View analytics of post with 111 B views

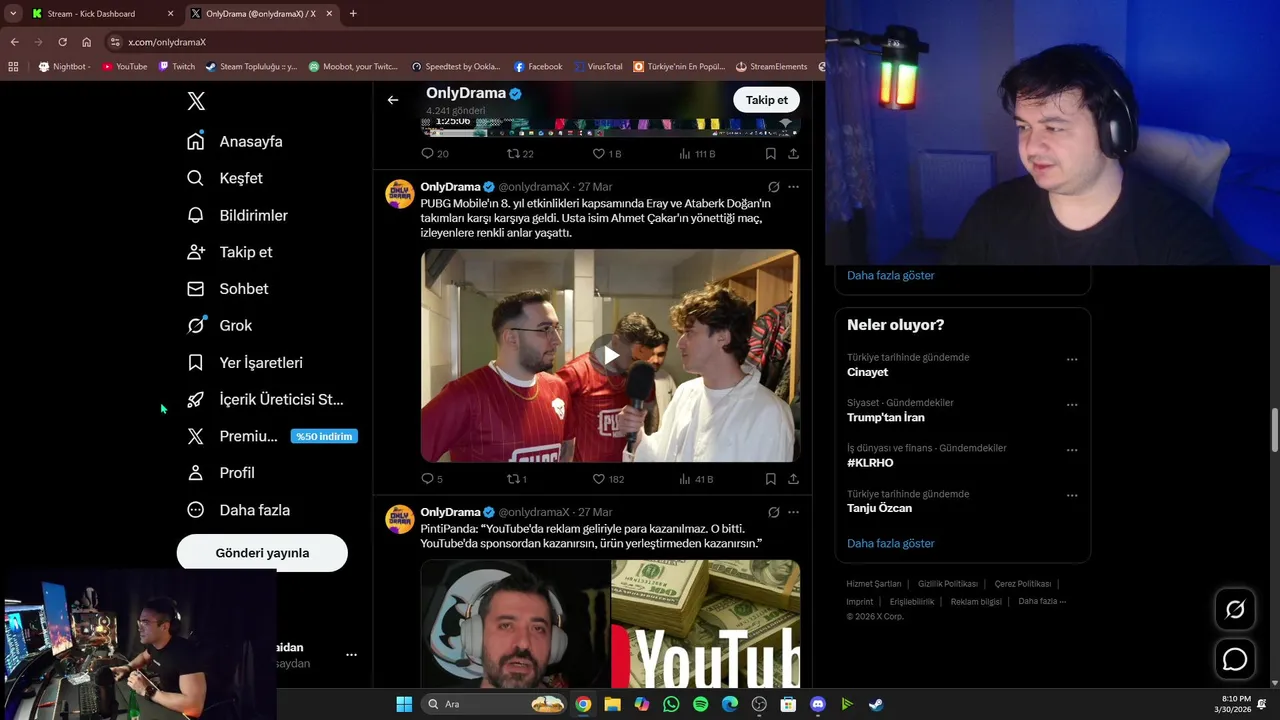[697, 154]
